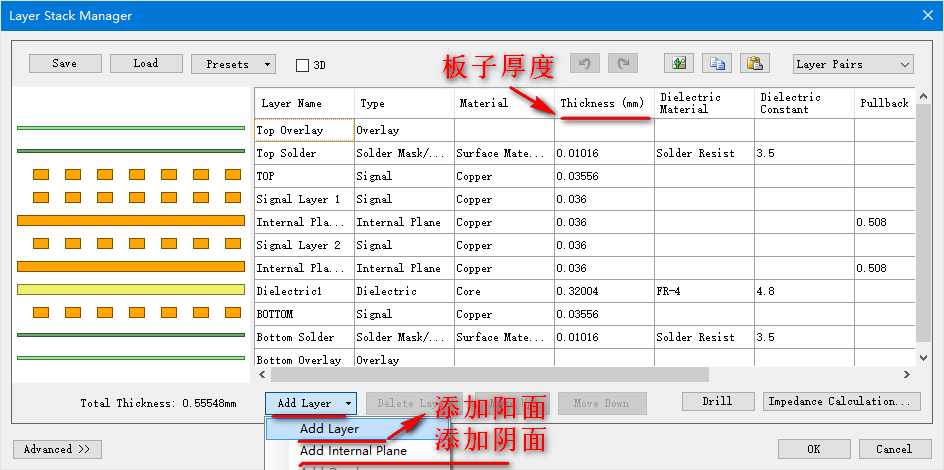The height and width of the screenshot is (470, 944).
Task: Click the Drill button
Action: [717, 402]
